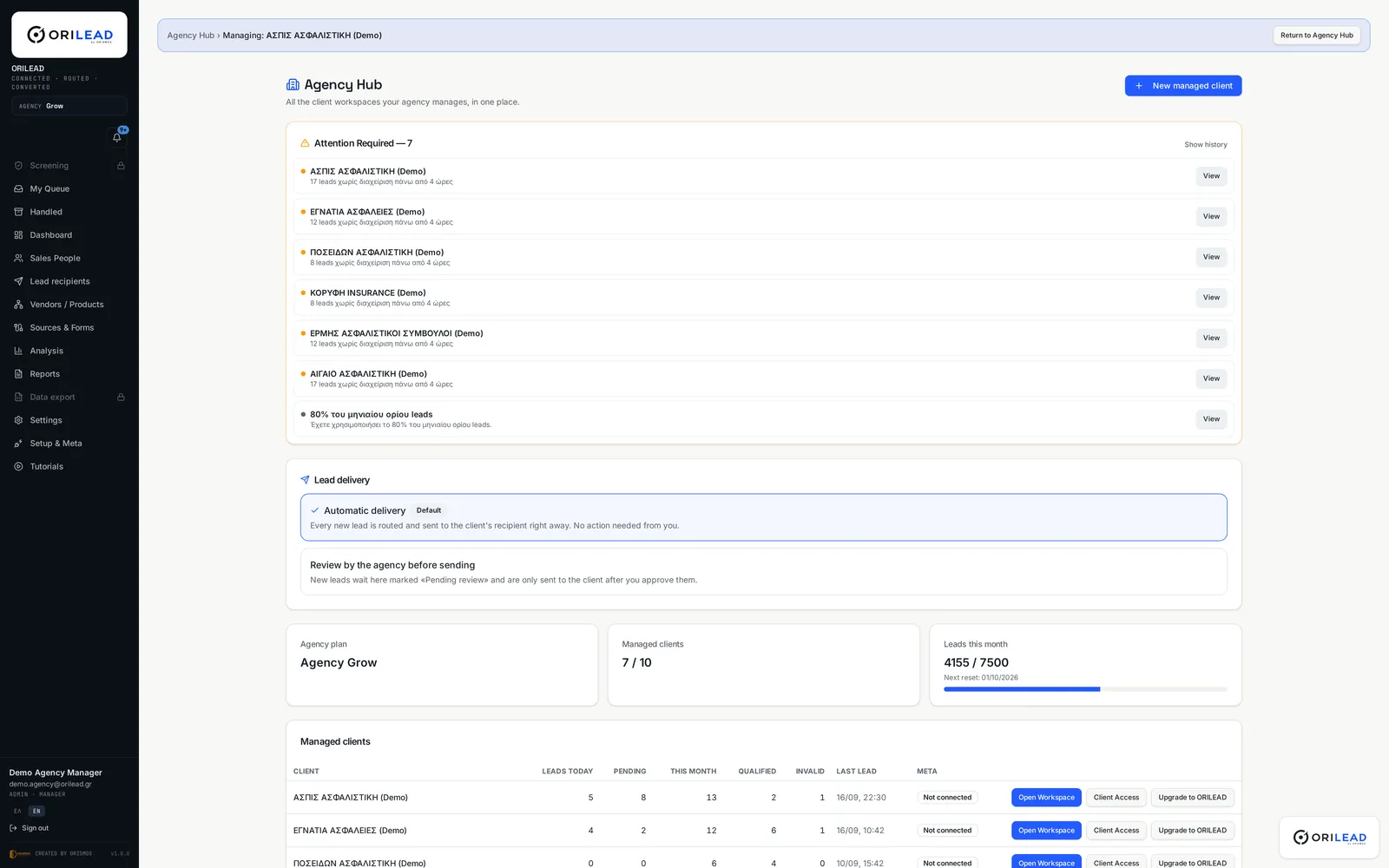Open Workspace for ΕΓΝΑΤΙΑ ΑΣΦΑΛΕΙΕΣ row

(x=1046, y=831)
